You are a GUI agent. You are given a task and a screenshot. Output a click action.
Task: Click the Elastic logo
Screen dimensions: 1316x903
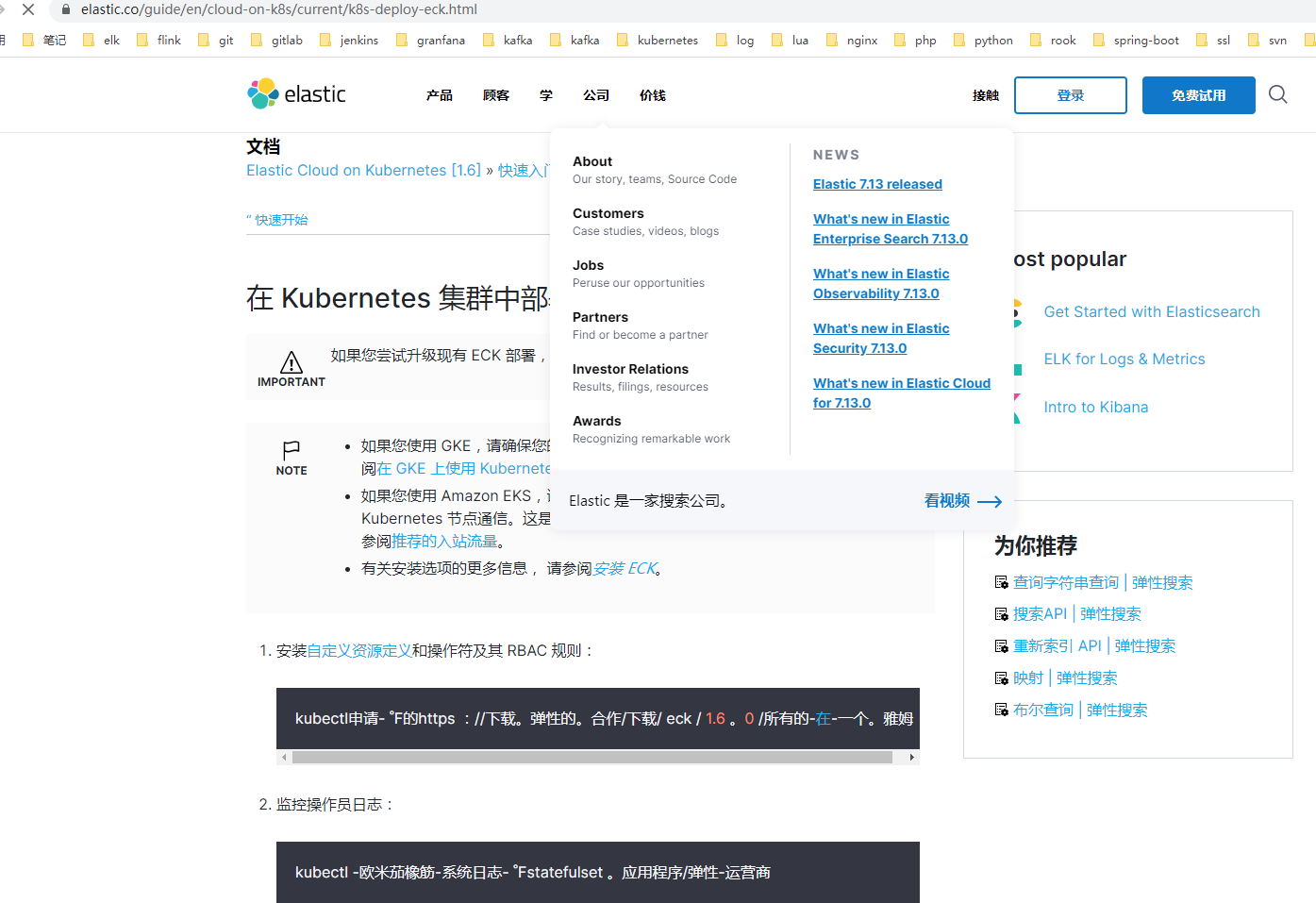pos(296,94)
